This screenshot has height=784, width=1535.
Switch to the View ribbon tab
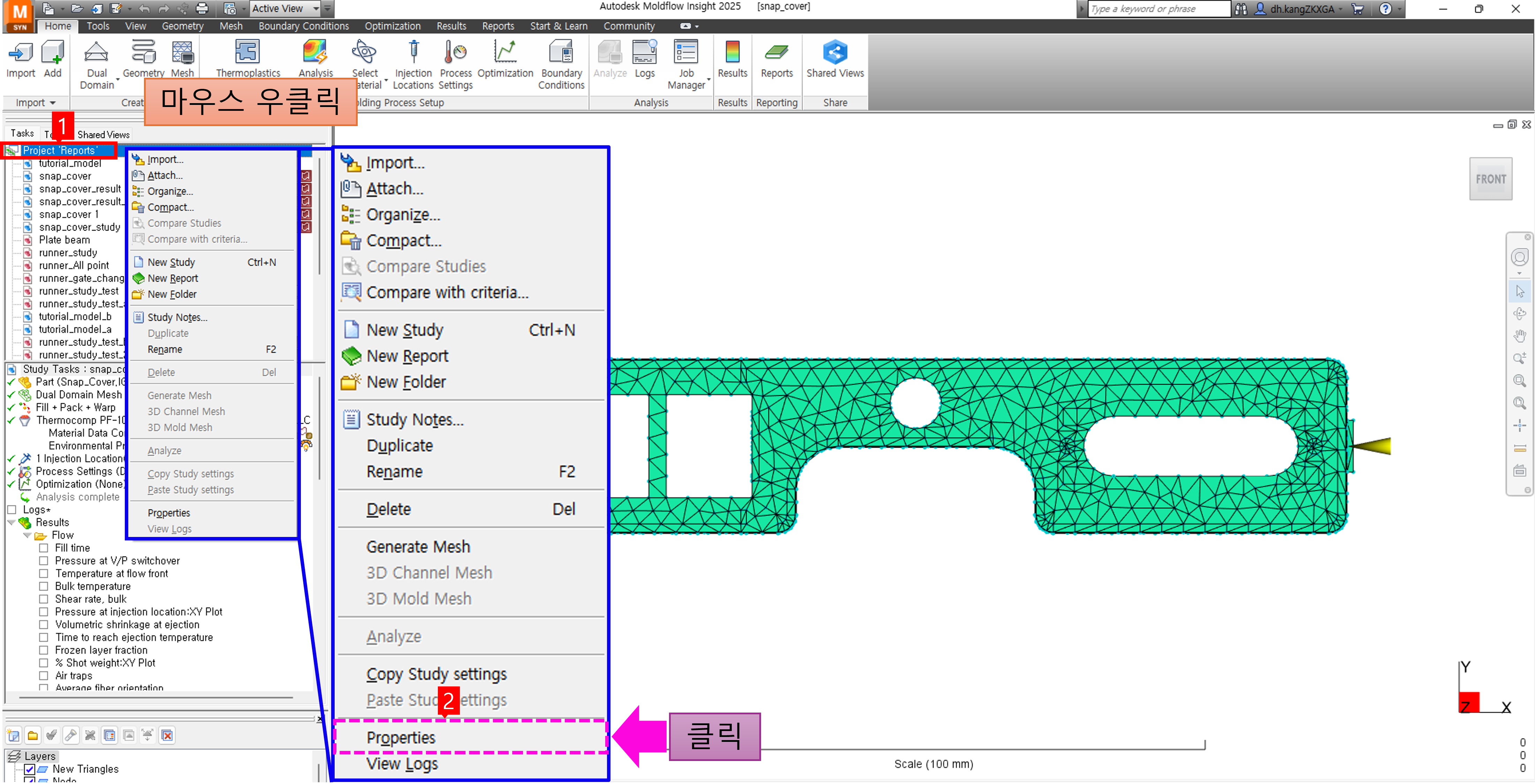click(x=135, y=26)
